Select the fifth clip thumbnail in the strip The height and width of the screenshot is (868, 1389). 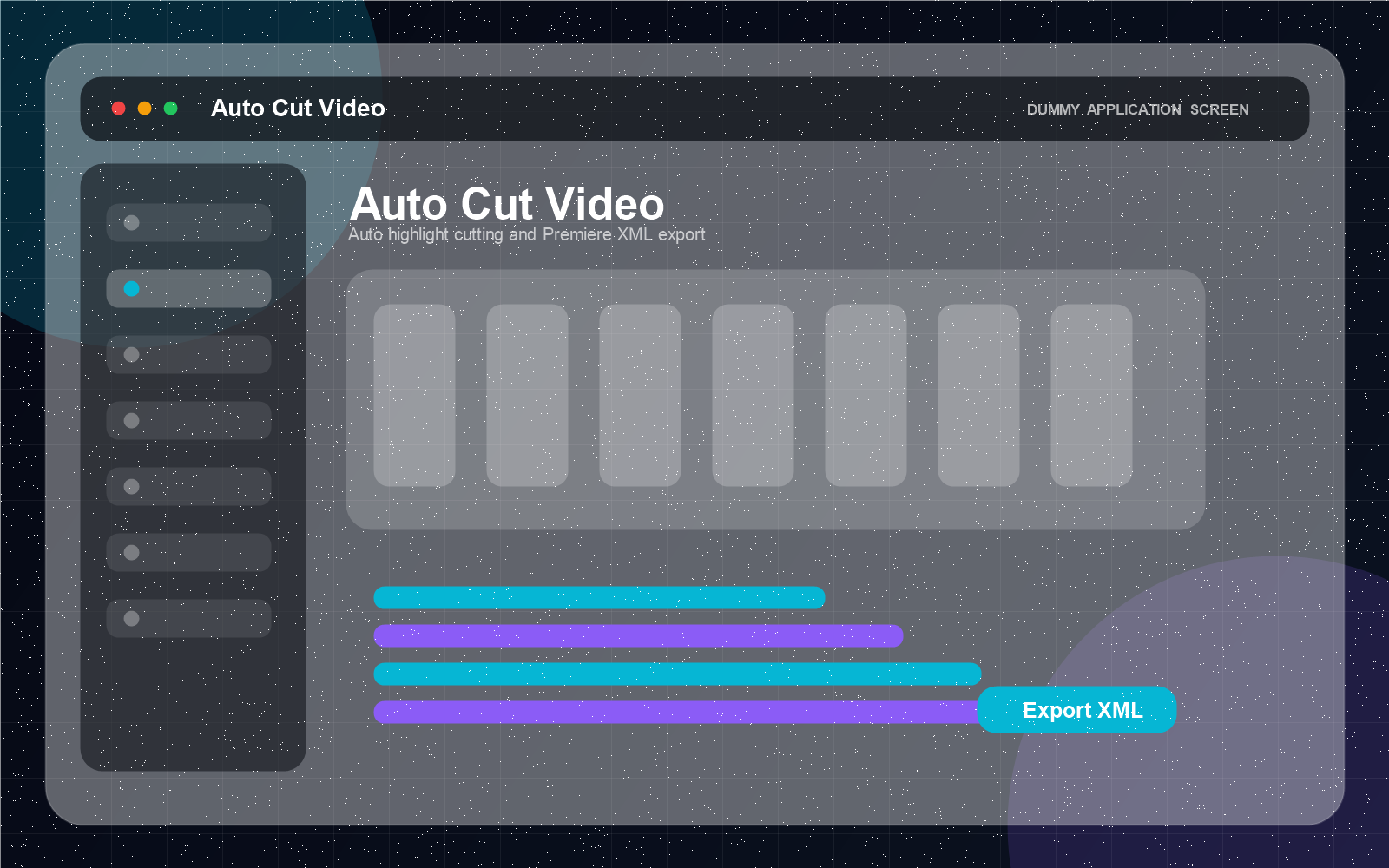tap(866, 395)
